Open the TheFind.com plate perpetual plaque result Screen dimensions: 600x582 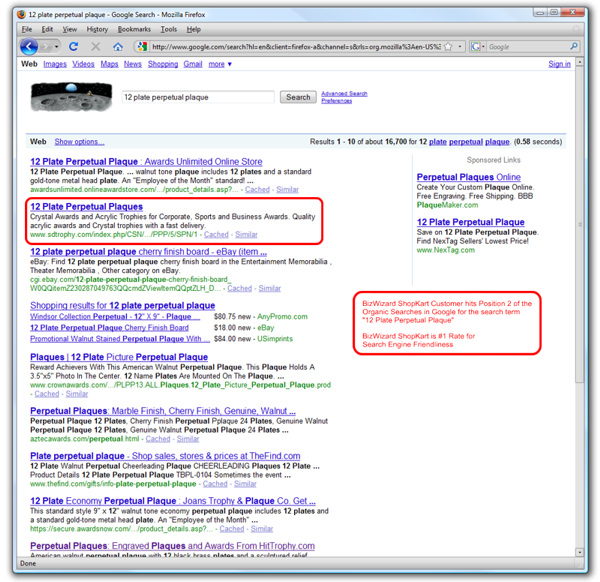pyautogui.click(x=165, y=456)
